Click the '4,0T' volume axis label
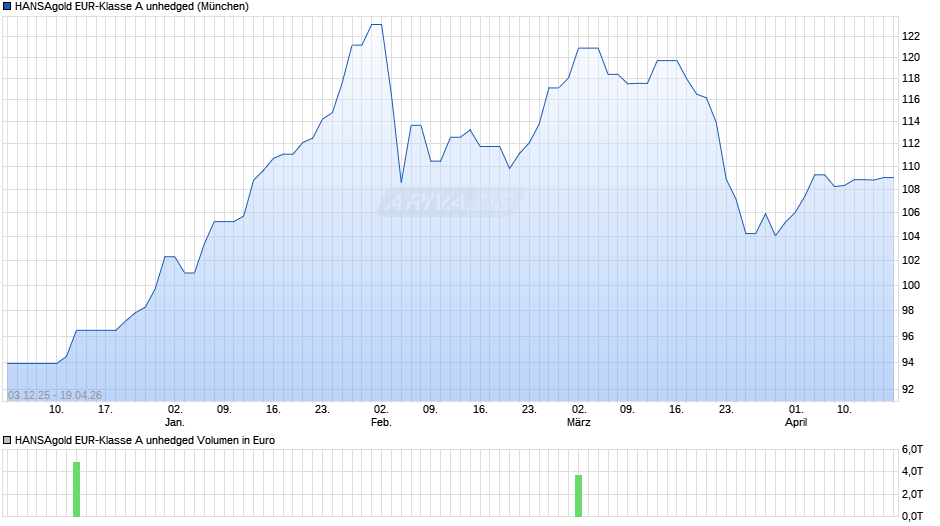This screenshot has width=940, height=526. [x=912, y=471]
